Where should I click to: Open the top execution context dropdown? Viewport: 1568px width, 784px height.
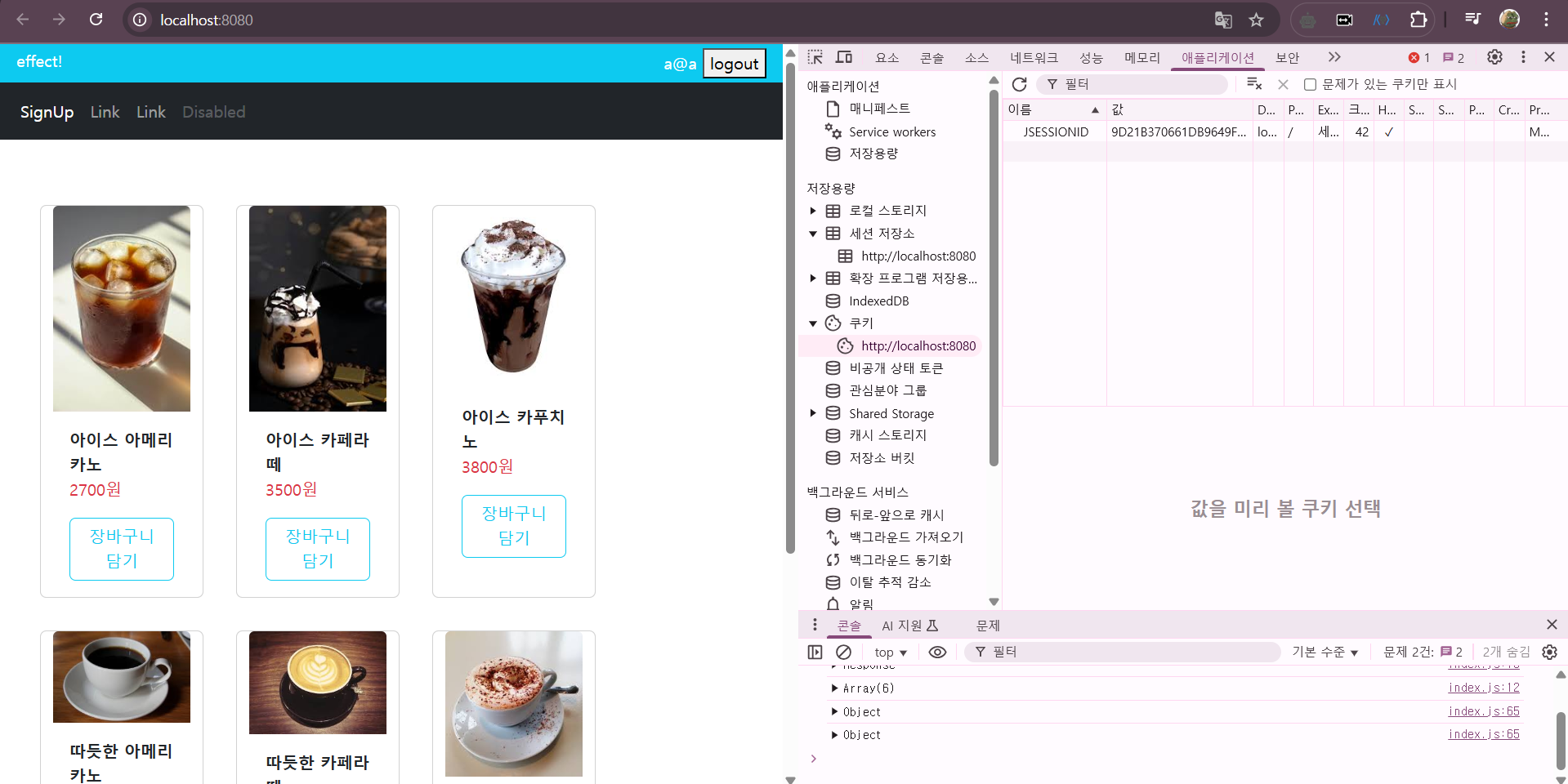tap(891, 652)
